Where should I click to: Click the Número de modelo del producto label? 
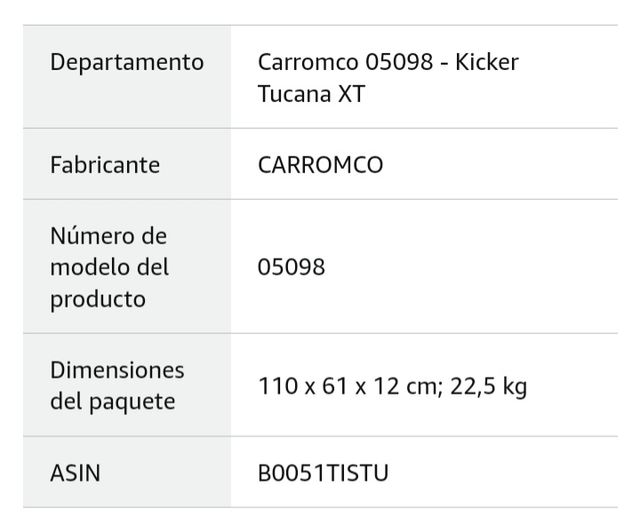pos(109,267)
